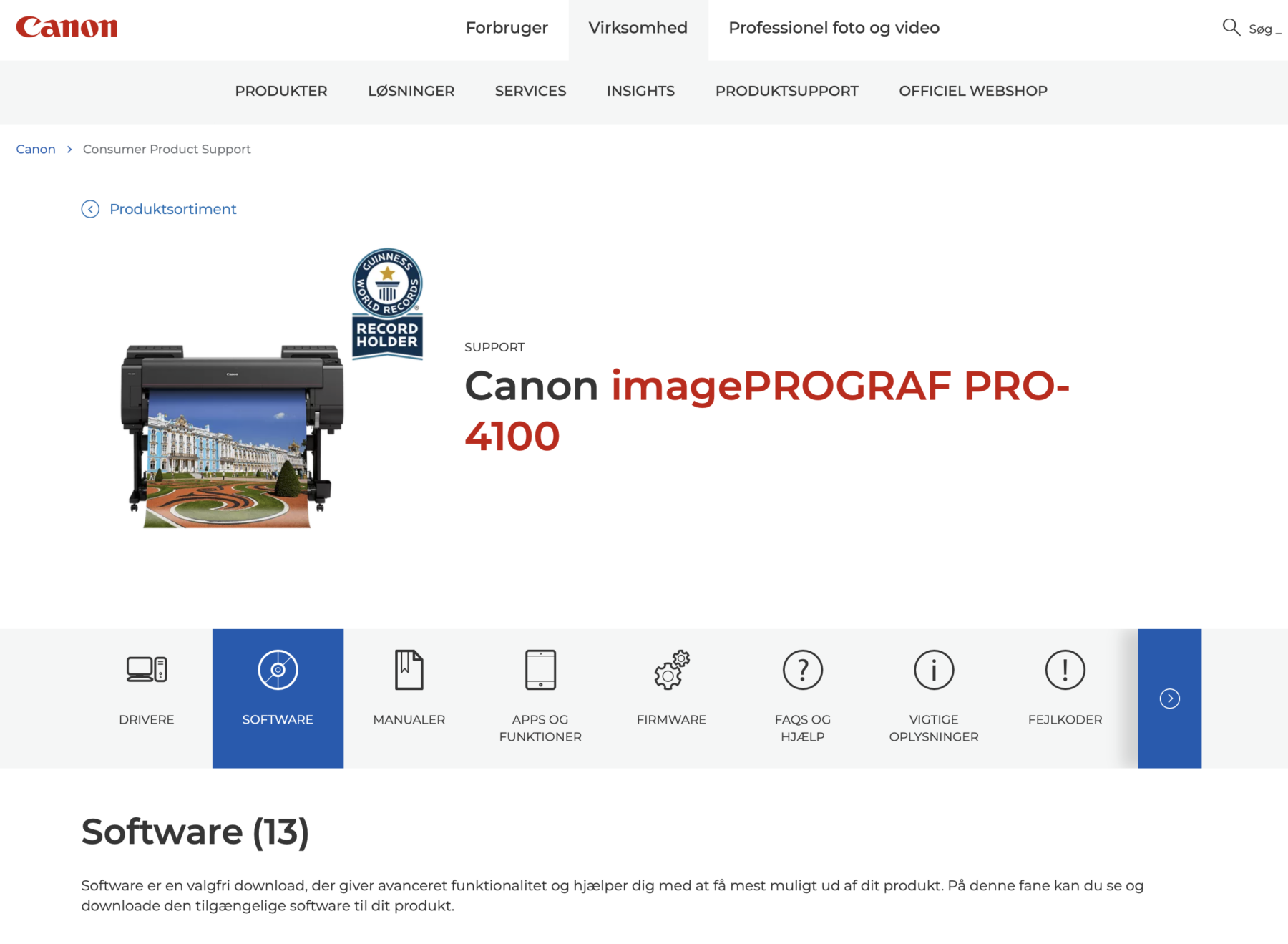Image resolution: width=1288 pixels, height=944 pixels.
Task: Click the FIRMWARE tab label
Action: [x=672, y=719]
